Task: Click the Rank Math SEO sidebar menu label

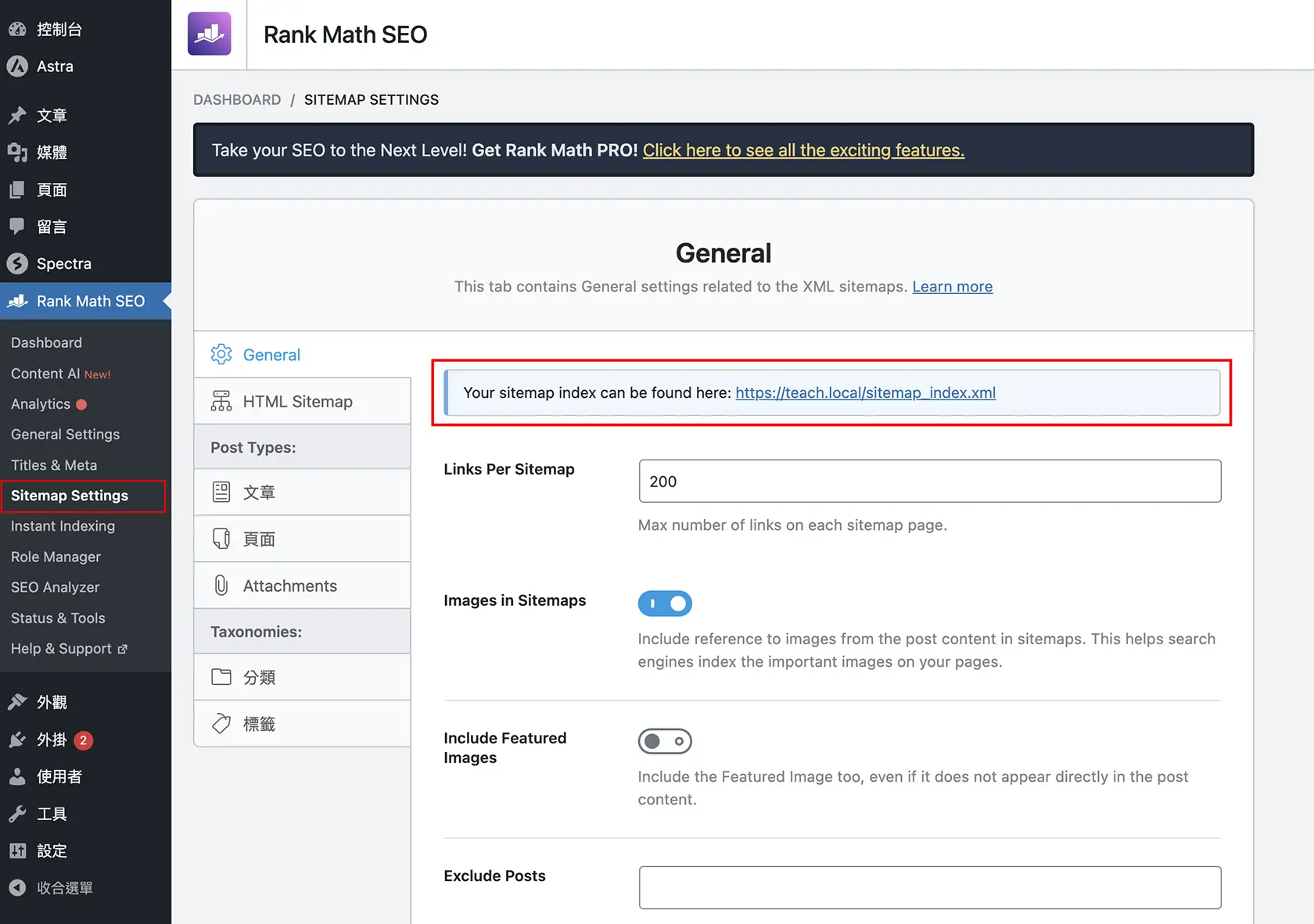Action: pos(91,301)
